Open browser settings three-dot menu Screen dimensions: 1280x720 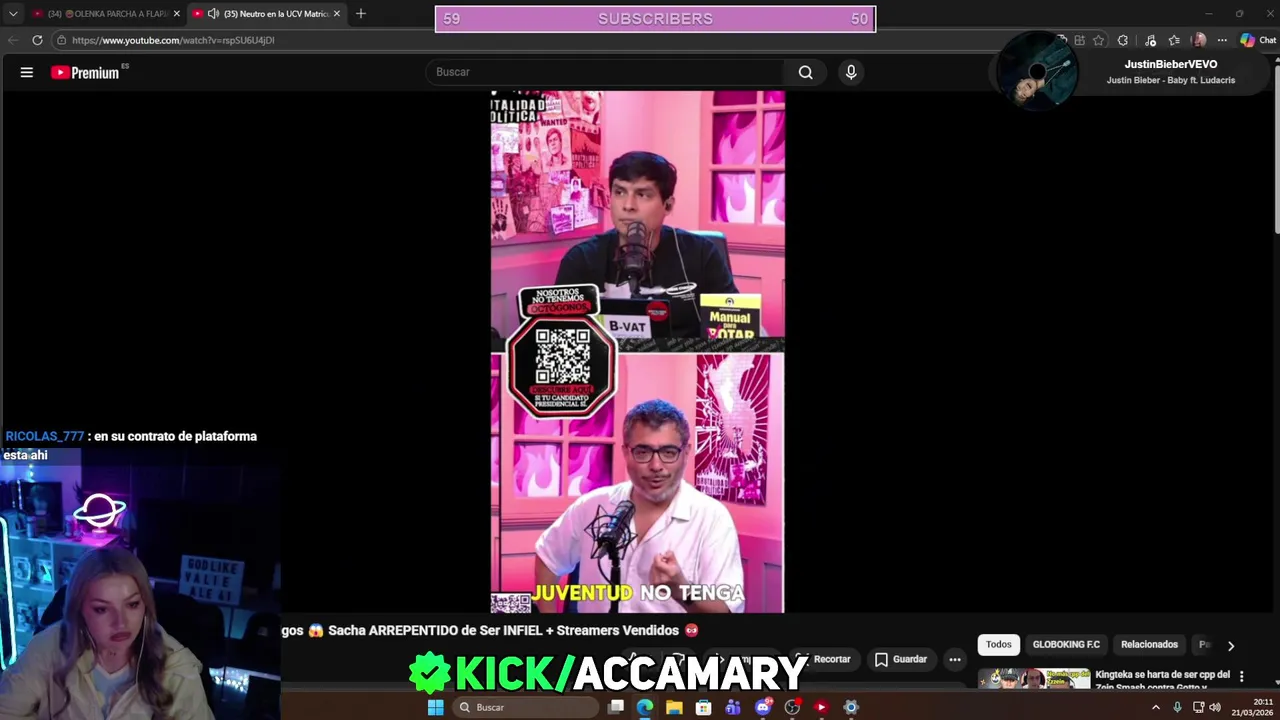click(1222, 40)
